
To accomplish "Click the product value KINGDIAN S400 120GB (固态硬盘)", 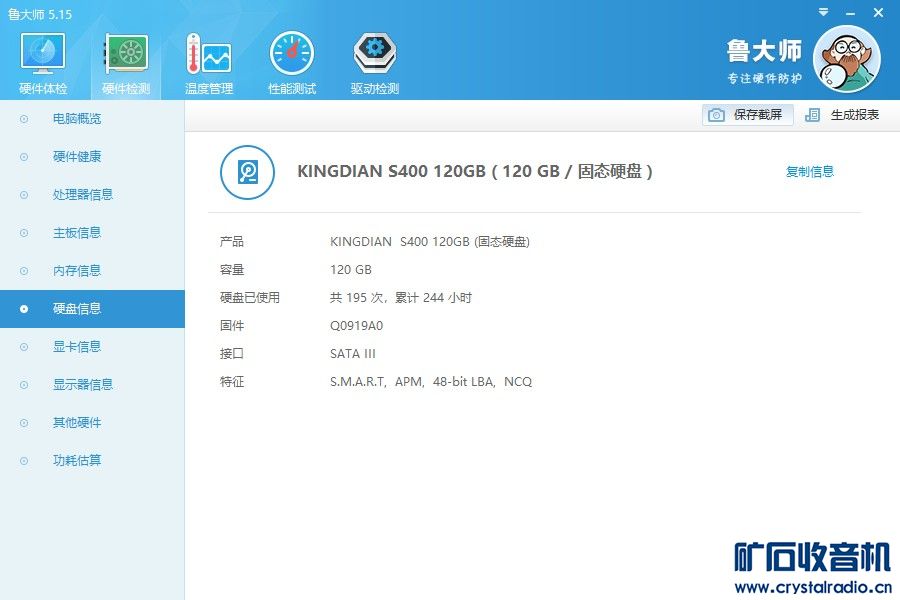I will 430,242.
